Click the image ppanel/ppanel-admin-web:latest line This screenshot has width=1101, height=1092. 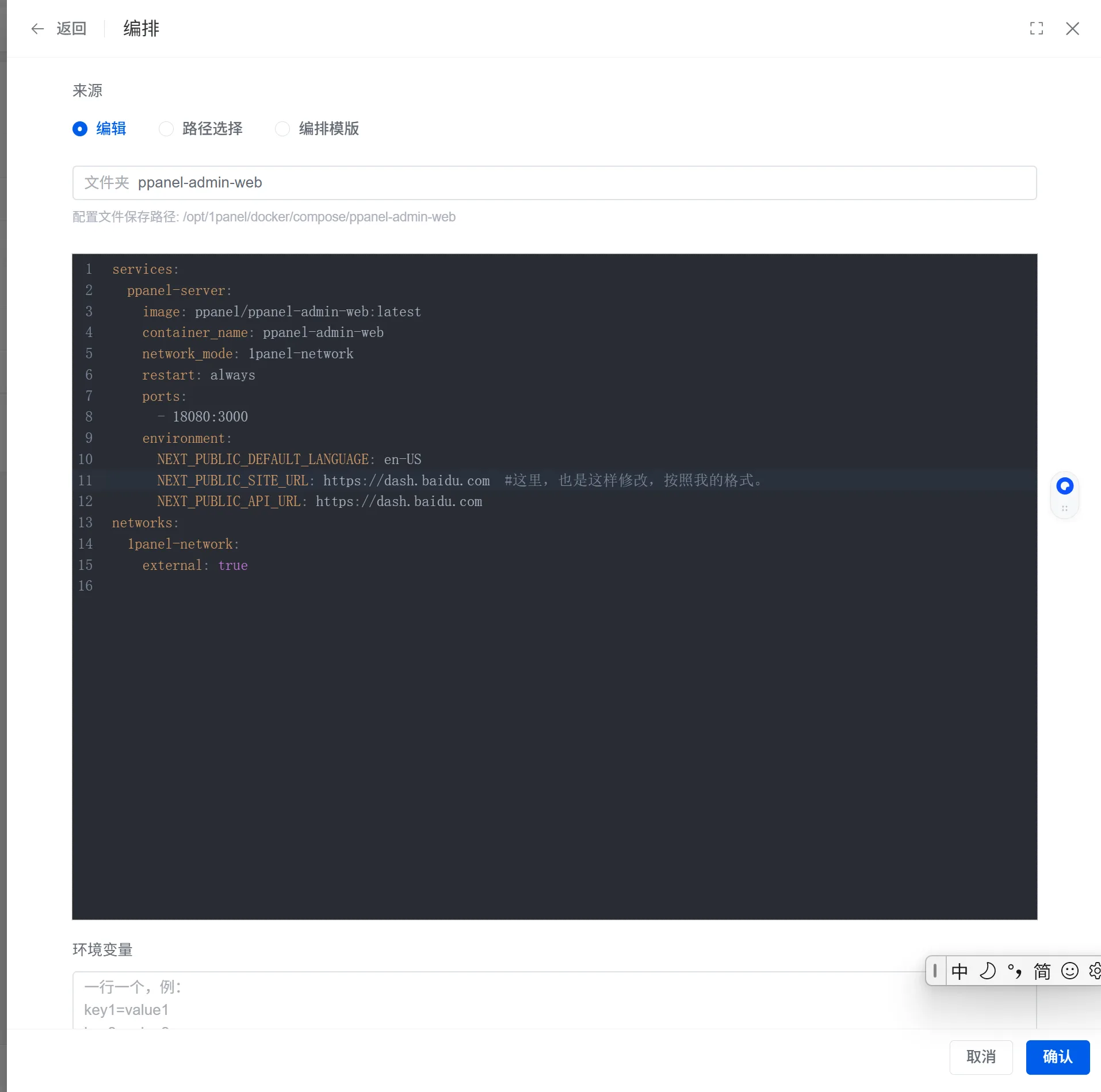point(282,312)
